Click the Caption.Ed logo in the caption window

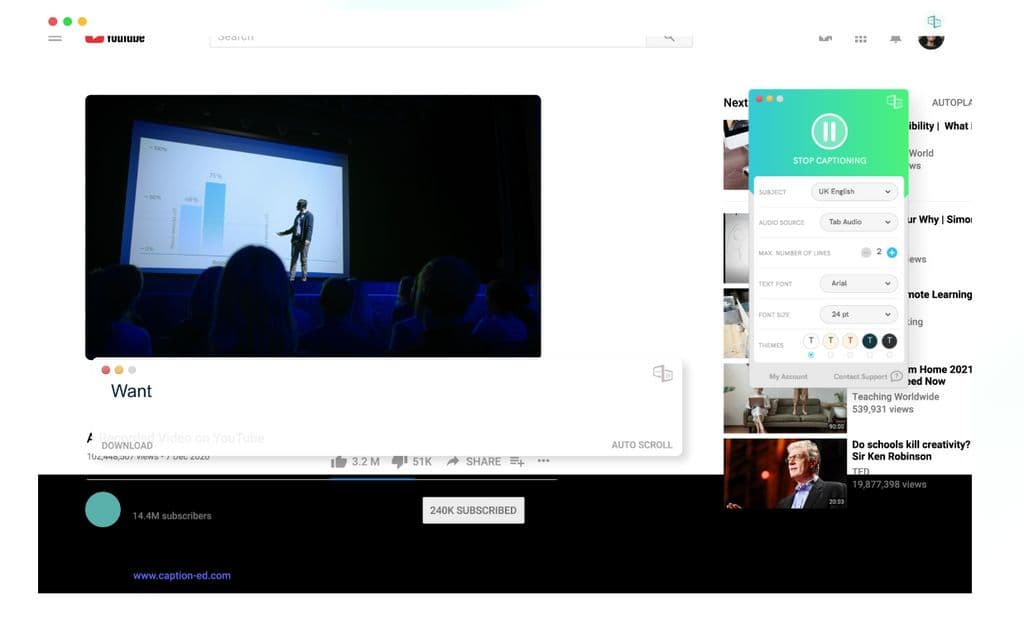(x=662, y=373)
